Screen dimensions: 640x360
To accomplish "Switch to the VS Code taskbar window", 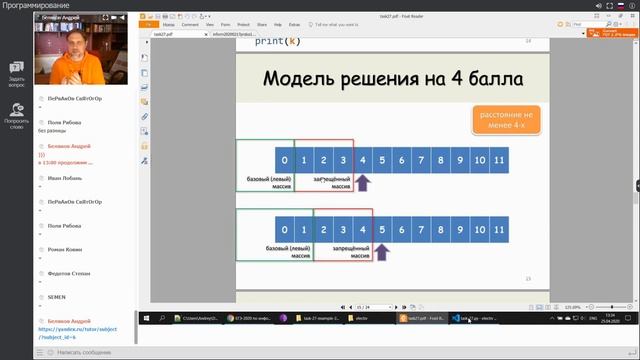I will (475, 318).
